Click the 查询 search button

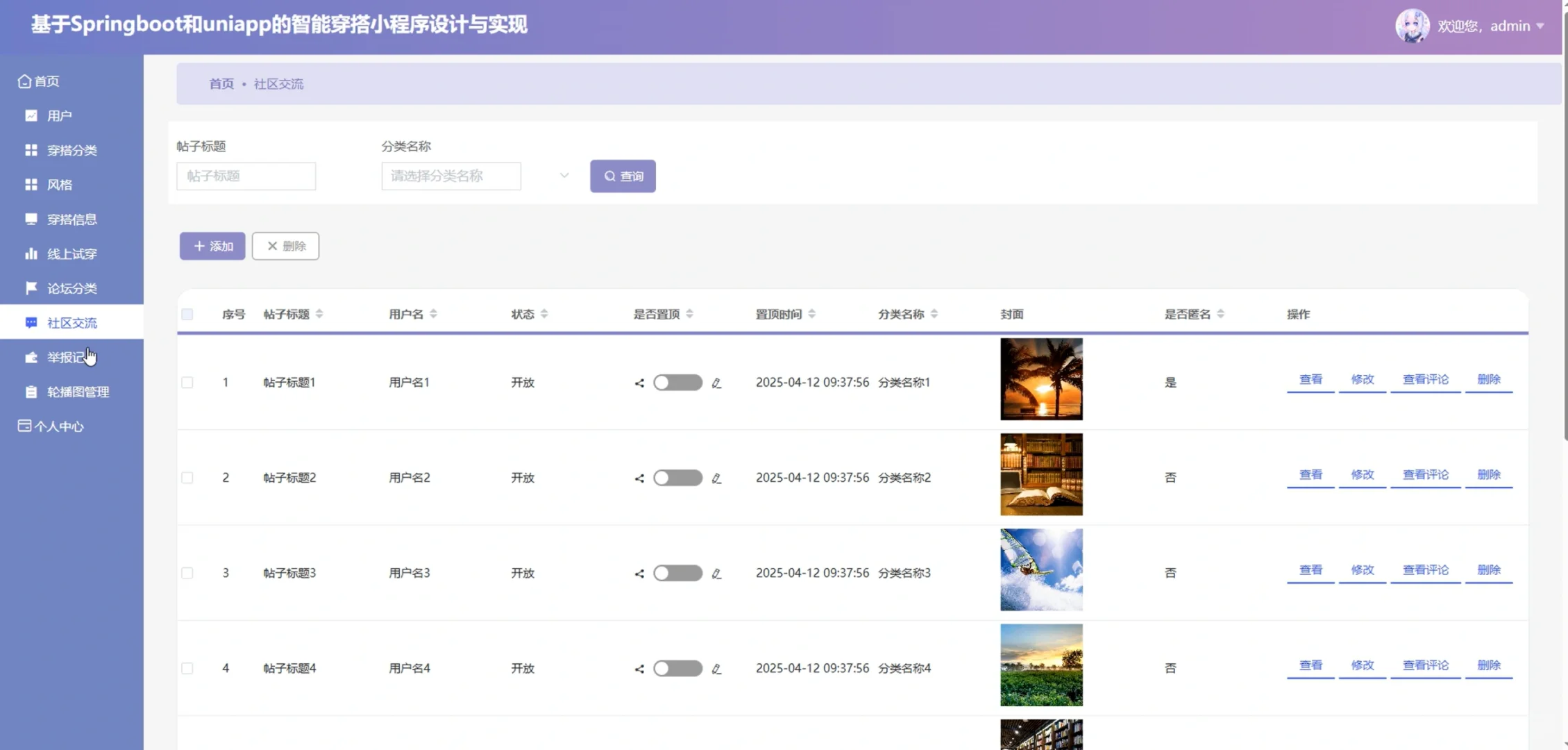click(x=622, y=176)
